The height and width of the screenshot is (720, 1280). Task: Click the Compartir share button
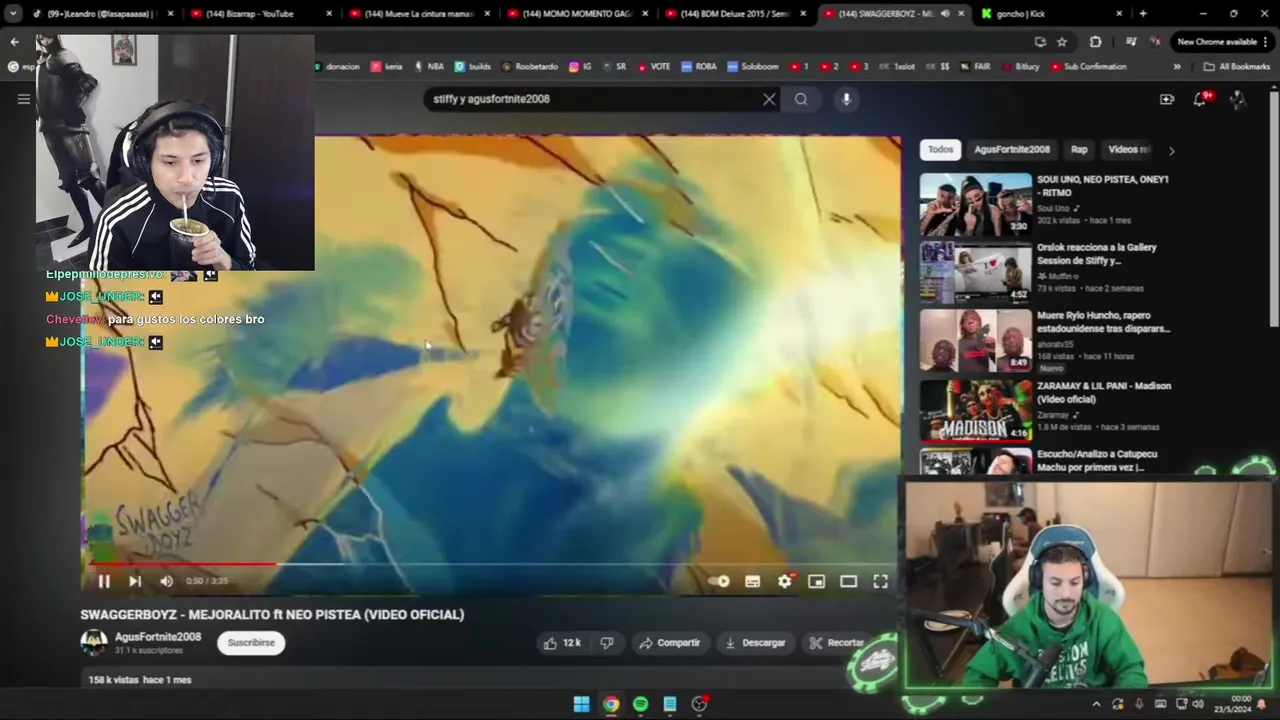[669, 643]
